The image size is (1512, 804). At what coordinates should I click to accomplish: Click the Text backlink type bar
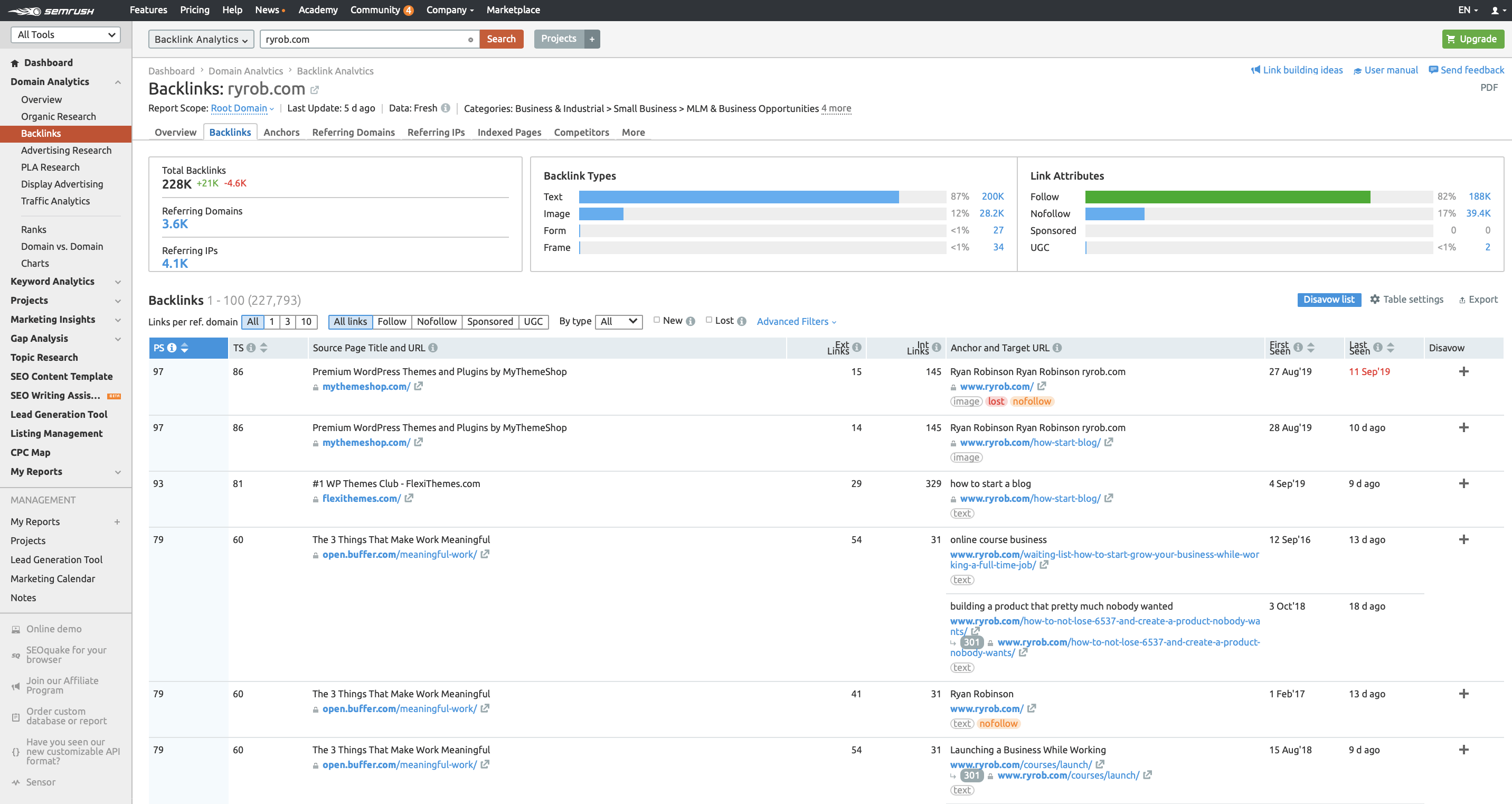(739, 197)
